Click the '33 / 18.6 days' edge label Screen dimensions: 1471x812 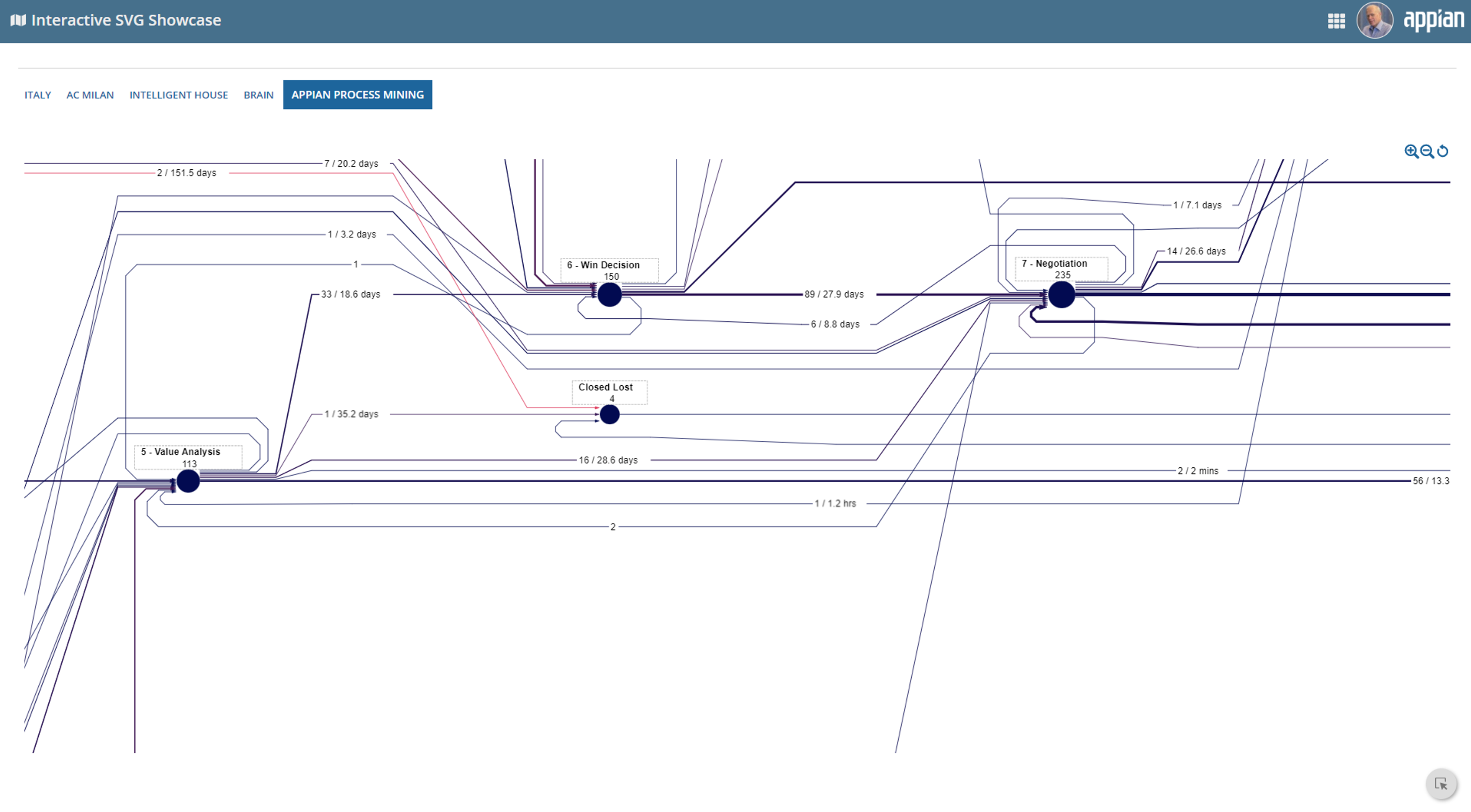click(350, 295)
